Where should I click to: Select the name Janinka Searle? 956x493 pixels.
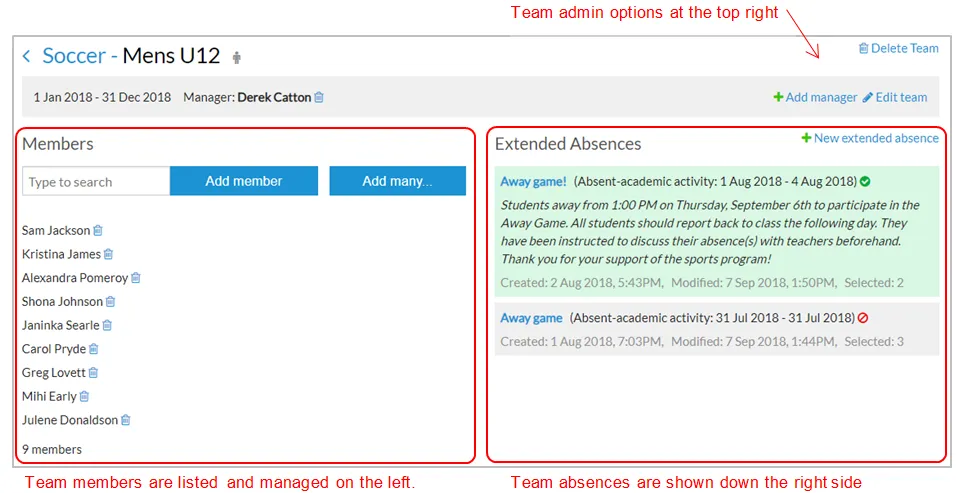61,325
